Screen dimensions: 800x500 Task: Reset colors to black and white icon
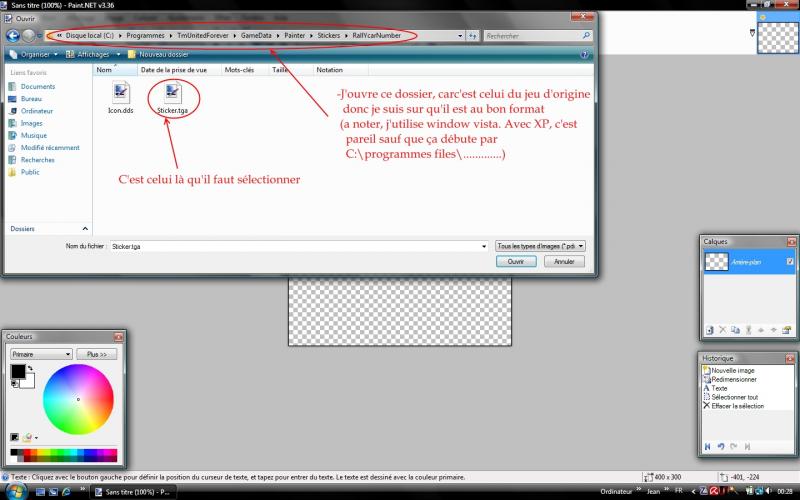coord(14,383)
